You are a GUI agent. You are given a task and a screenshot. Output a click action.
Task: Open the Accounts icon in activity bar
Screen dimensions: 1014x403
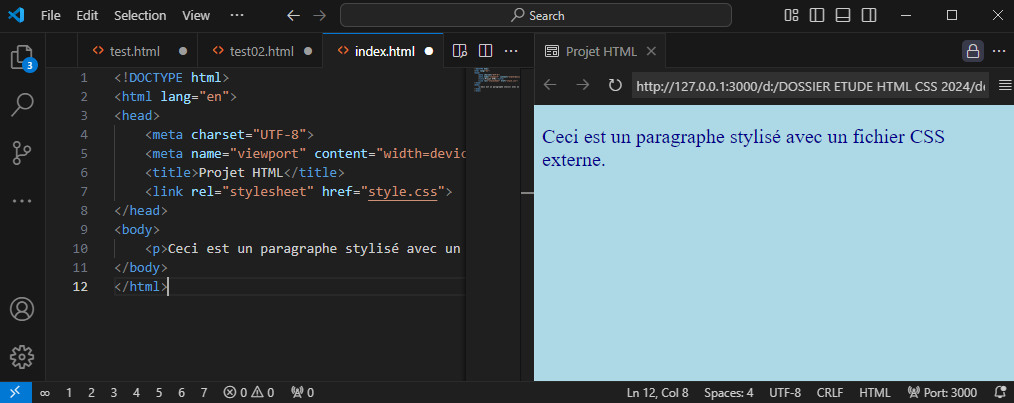pos(22,310)
